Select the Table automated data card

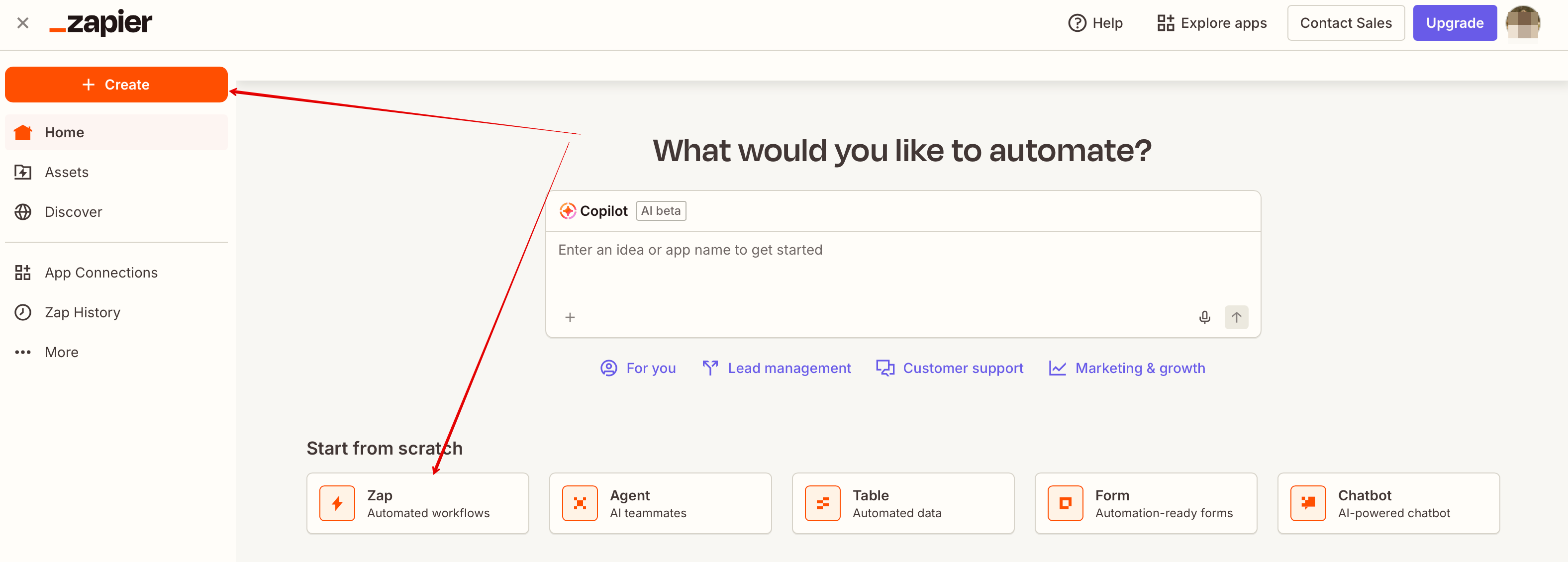(x=903, y=504)
